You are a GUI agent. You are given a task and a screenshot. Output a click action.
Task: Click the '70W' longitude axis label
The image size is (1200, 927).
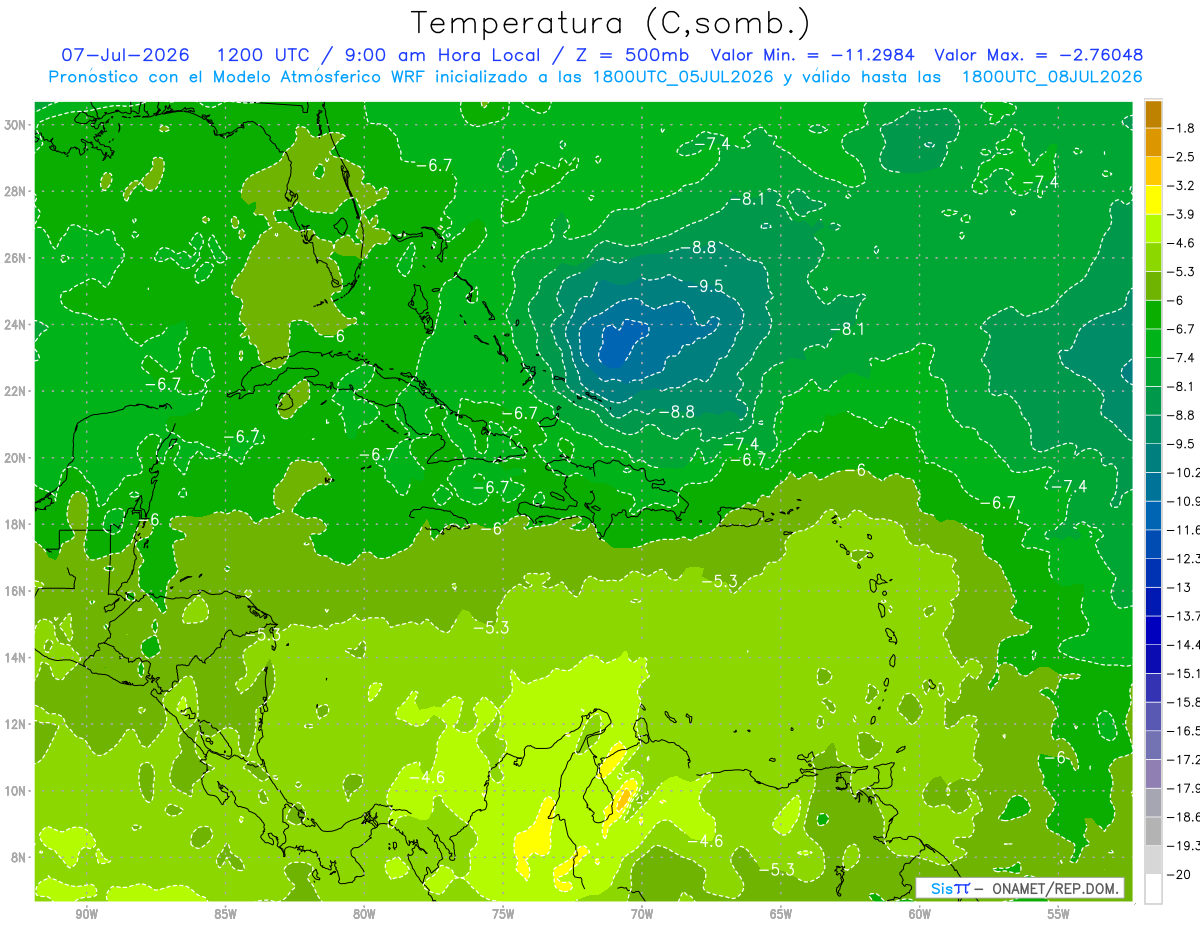point(642,914)
